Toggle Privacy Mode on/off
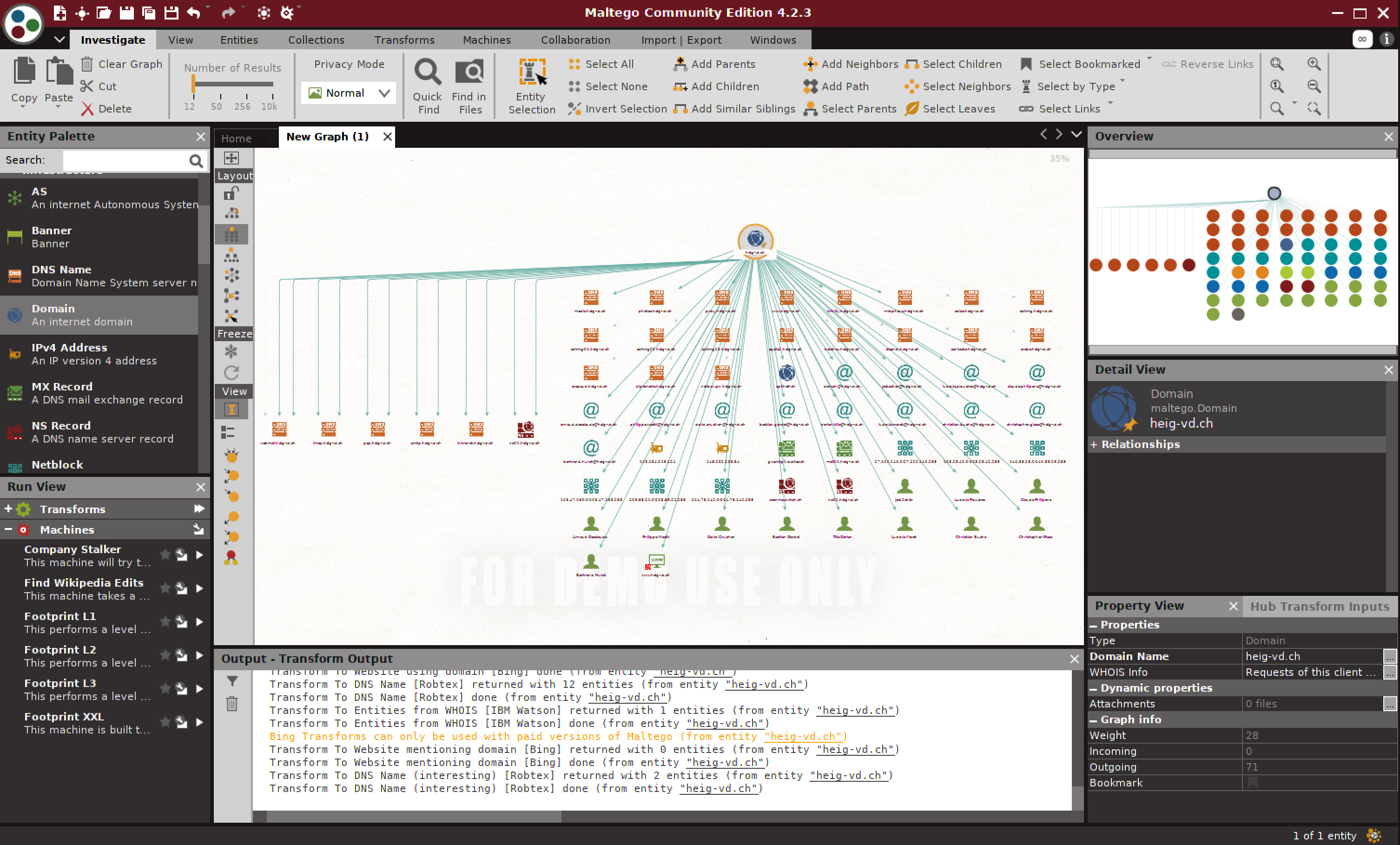Image resolution: width=1400 pixels, height=845 pixels. click(x=349, y=91)
